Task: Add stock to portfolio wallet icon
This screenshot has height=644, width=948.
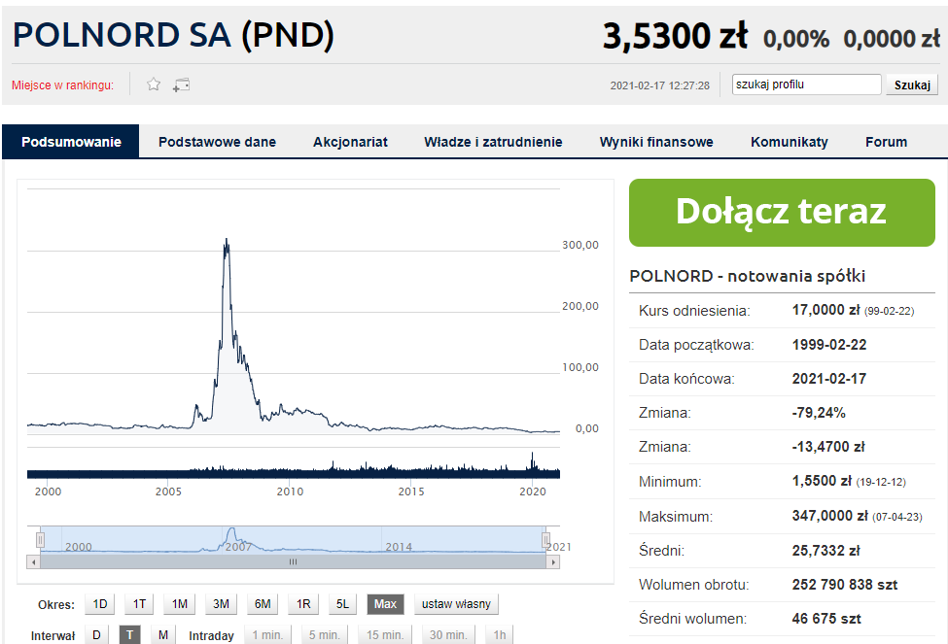Action: tap(181, 85)
